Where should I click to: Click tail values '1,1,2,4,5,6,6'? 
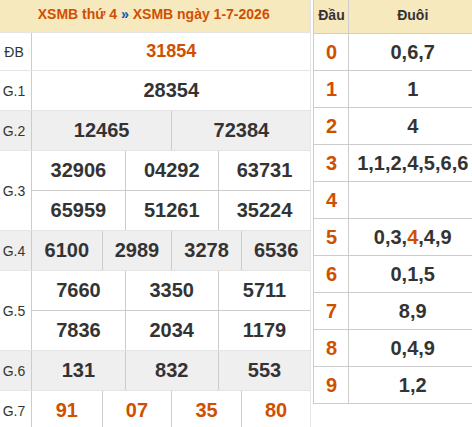click(x=413, y=163)
